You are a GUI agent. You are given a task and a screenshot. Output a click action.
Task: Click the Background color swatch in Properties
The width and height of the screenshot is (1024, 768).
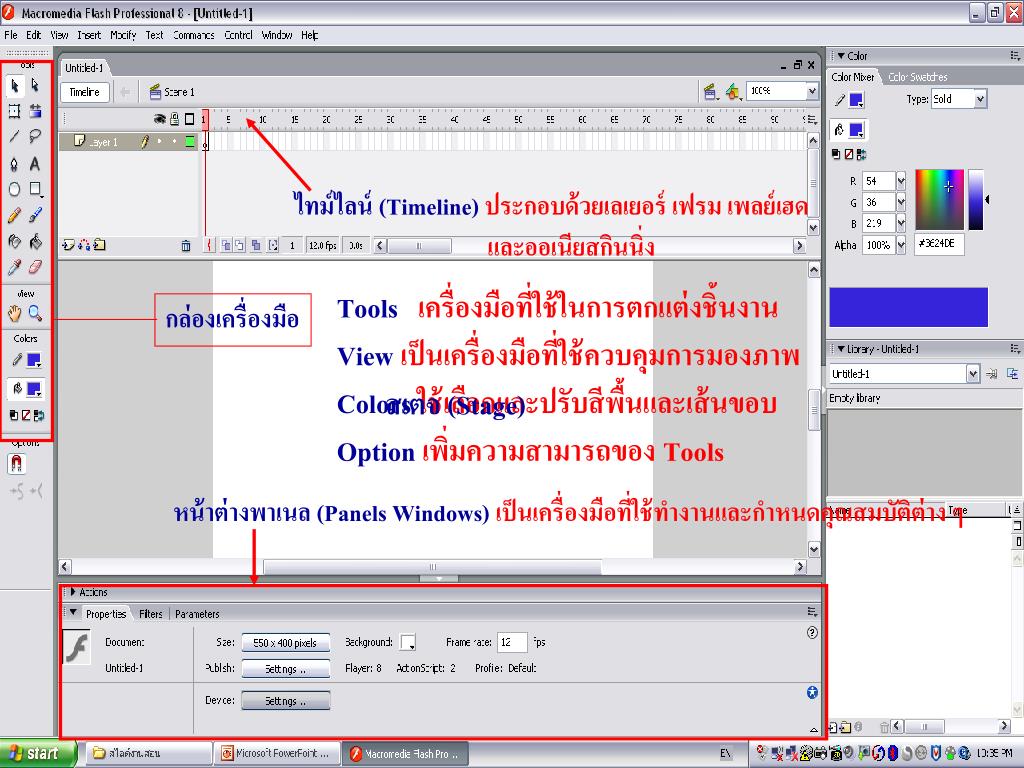point(408,643)
